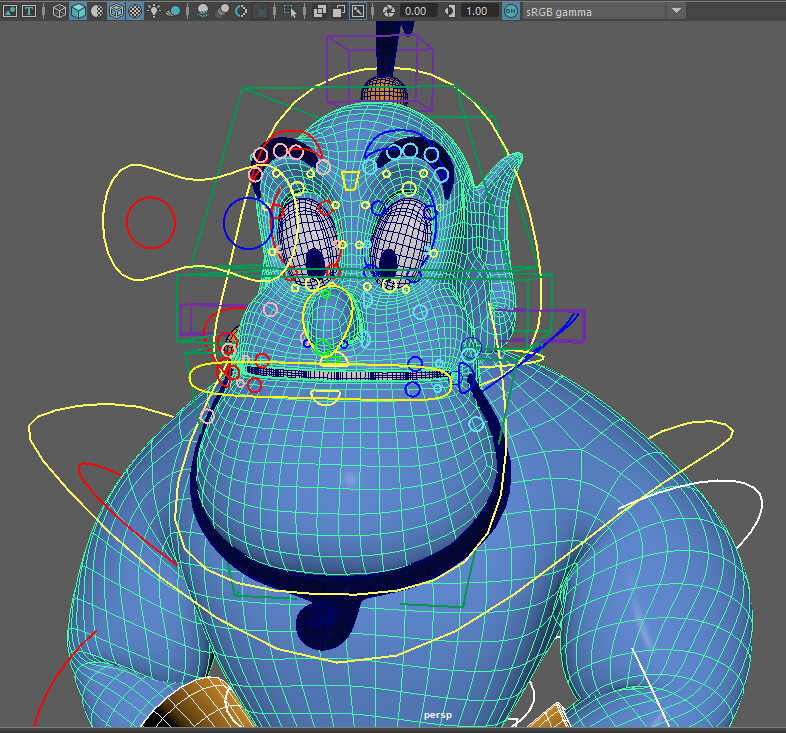This screenshot has width=786, height=733.
Task: Click the sRGB gamma view transform field
Action: (x=595, y=11)
